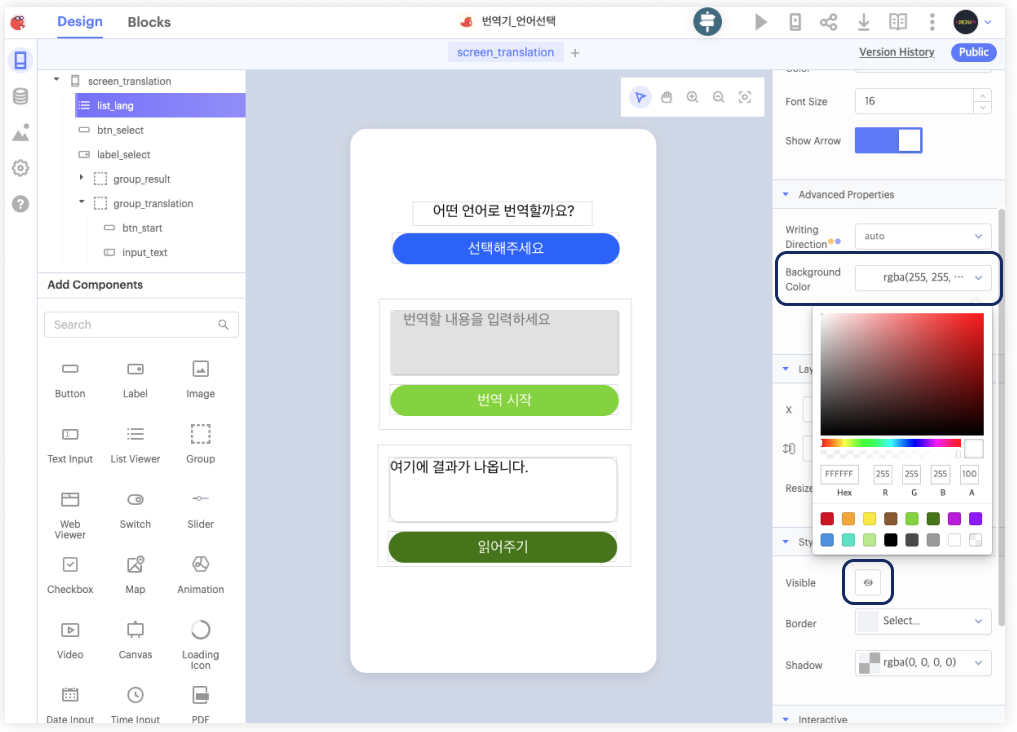Click the blue 선택해주세요 button on canvas
Image resolution: width=1017 pixels, height=732 pixels.
506,248
